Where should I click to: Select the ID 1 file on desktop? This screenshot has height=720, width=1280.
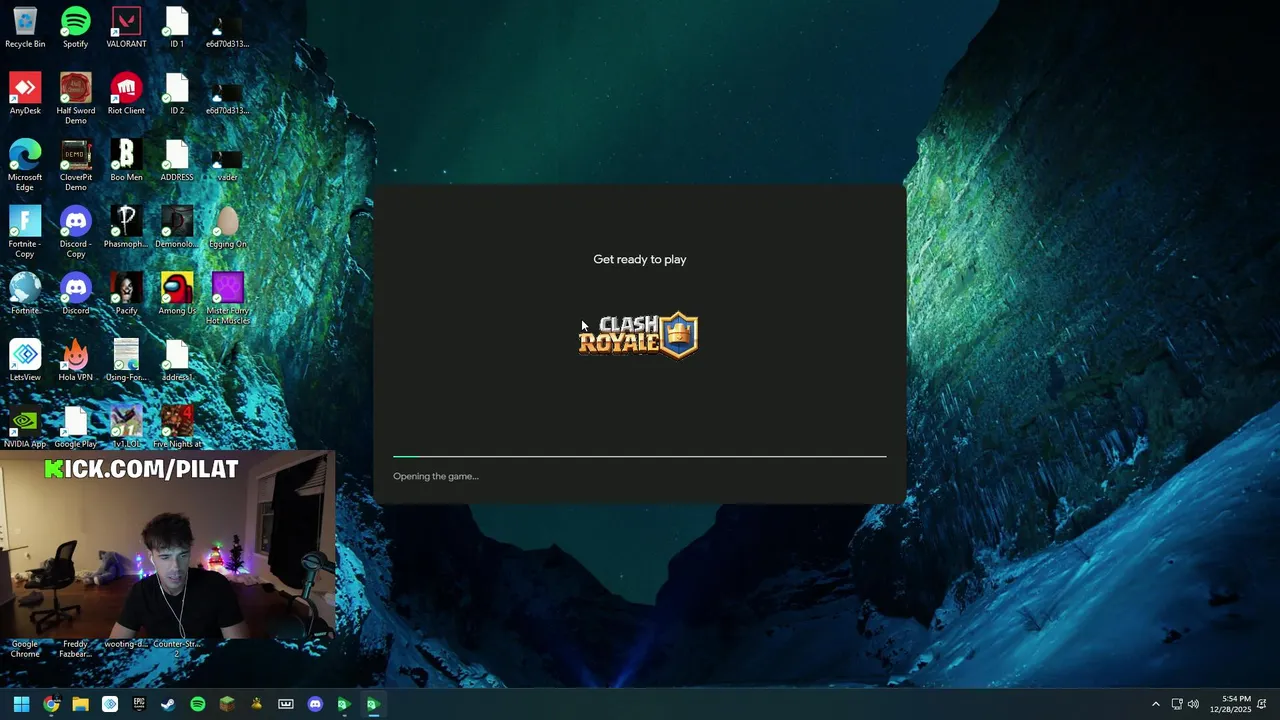pos(177,28)
